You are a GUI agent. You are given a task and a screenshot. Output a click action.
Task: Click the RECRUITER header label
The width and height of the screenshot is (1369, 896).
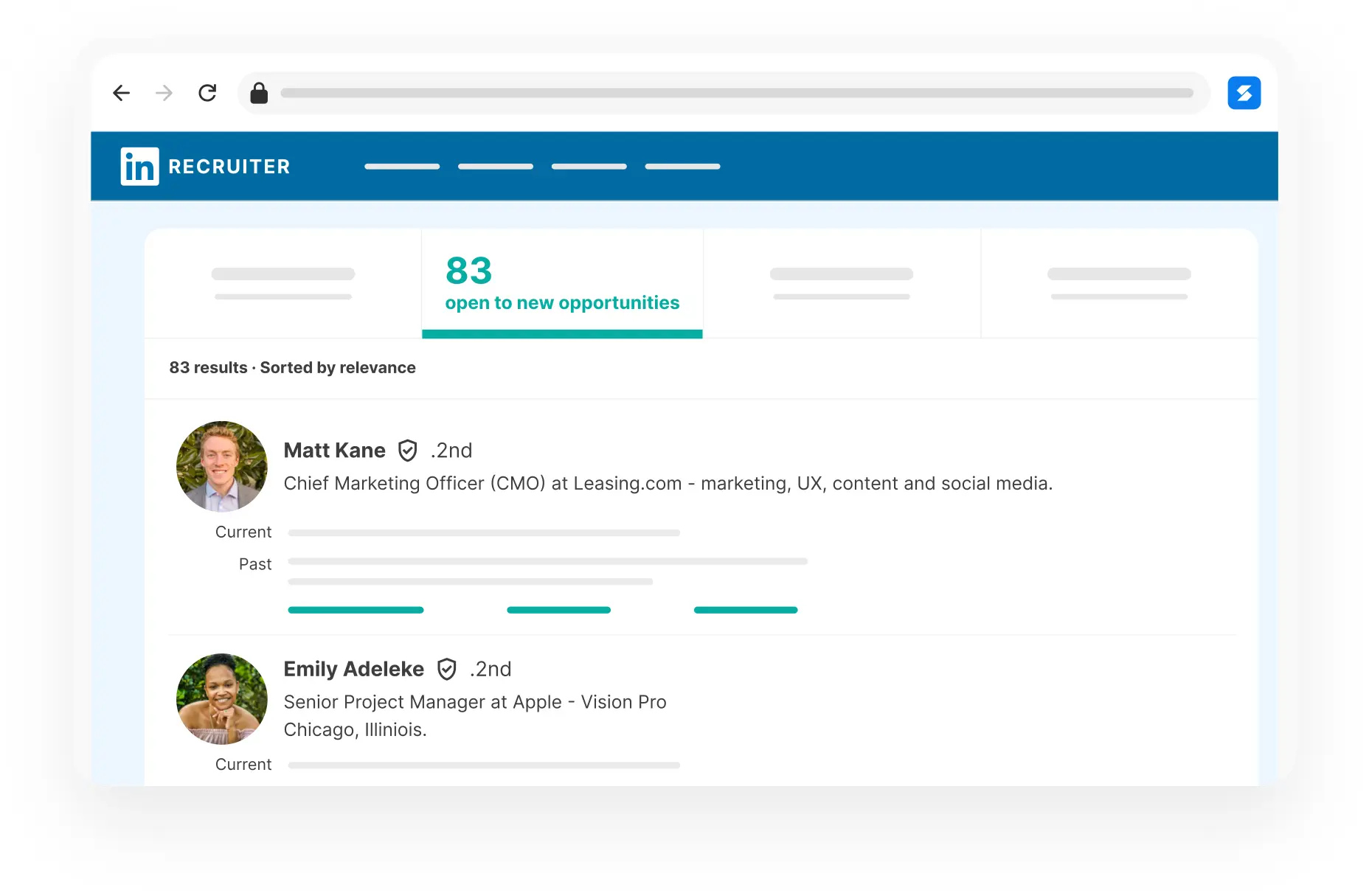pos(229,167)
